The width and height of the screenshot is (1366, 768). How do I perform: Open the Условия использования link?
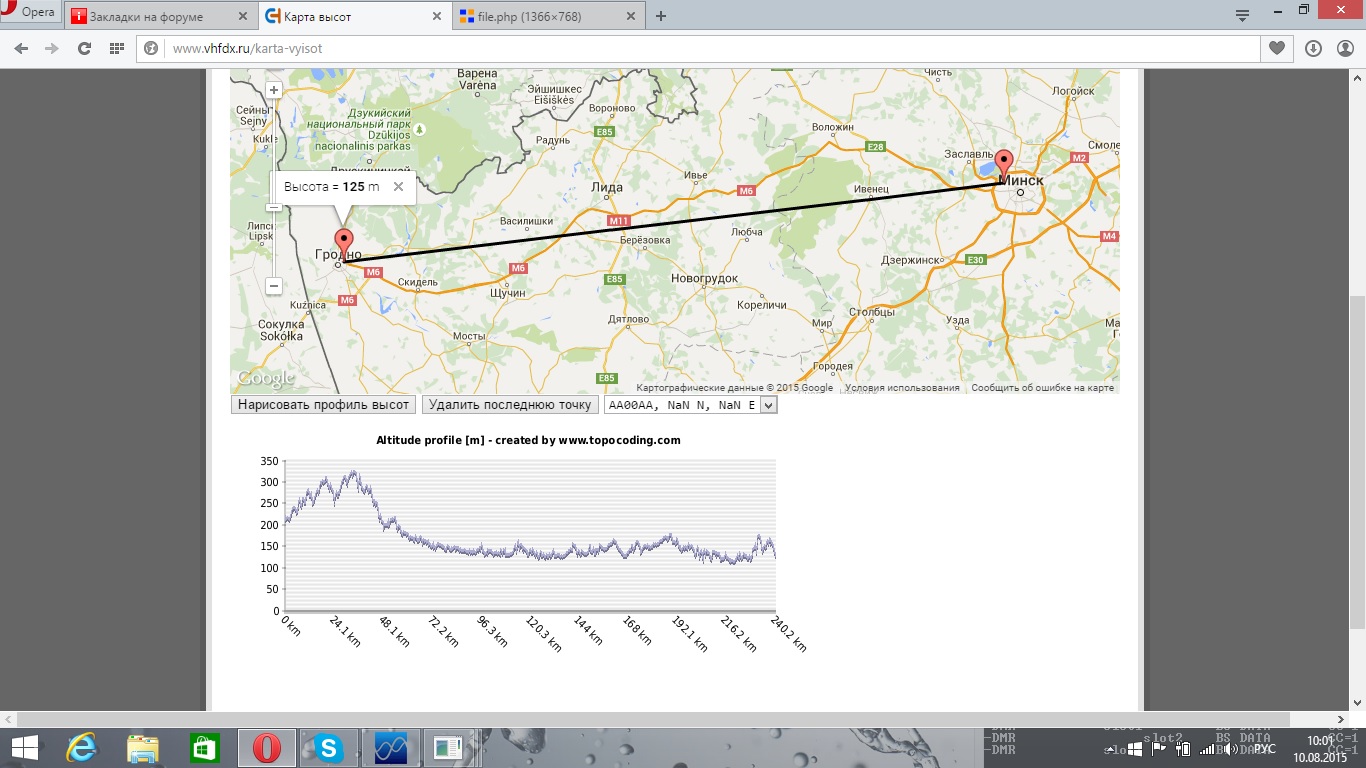(x=902, y=388)
